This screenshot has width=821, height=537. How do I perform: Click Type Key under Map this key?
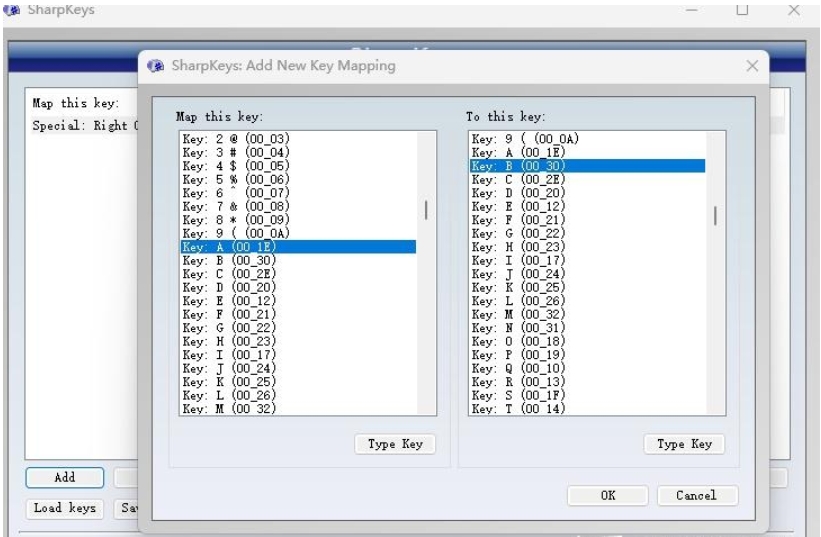click(395, 444)
